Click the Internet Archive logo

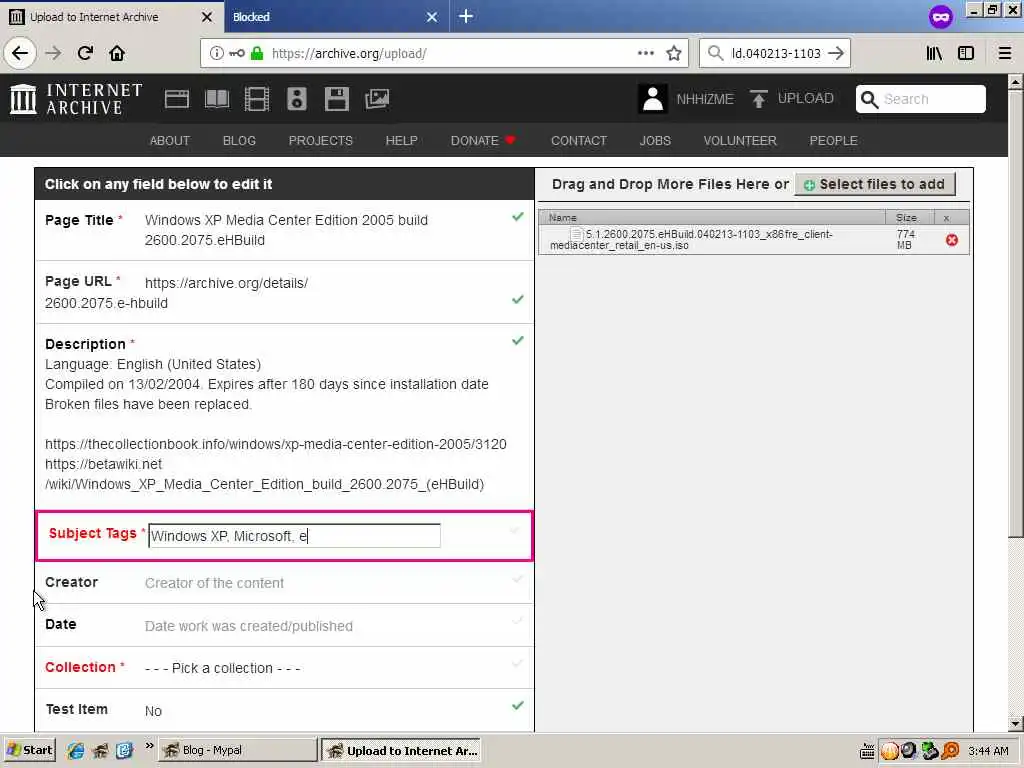click(76, 99)
